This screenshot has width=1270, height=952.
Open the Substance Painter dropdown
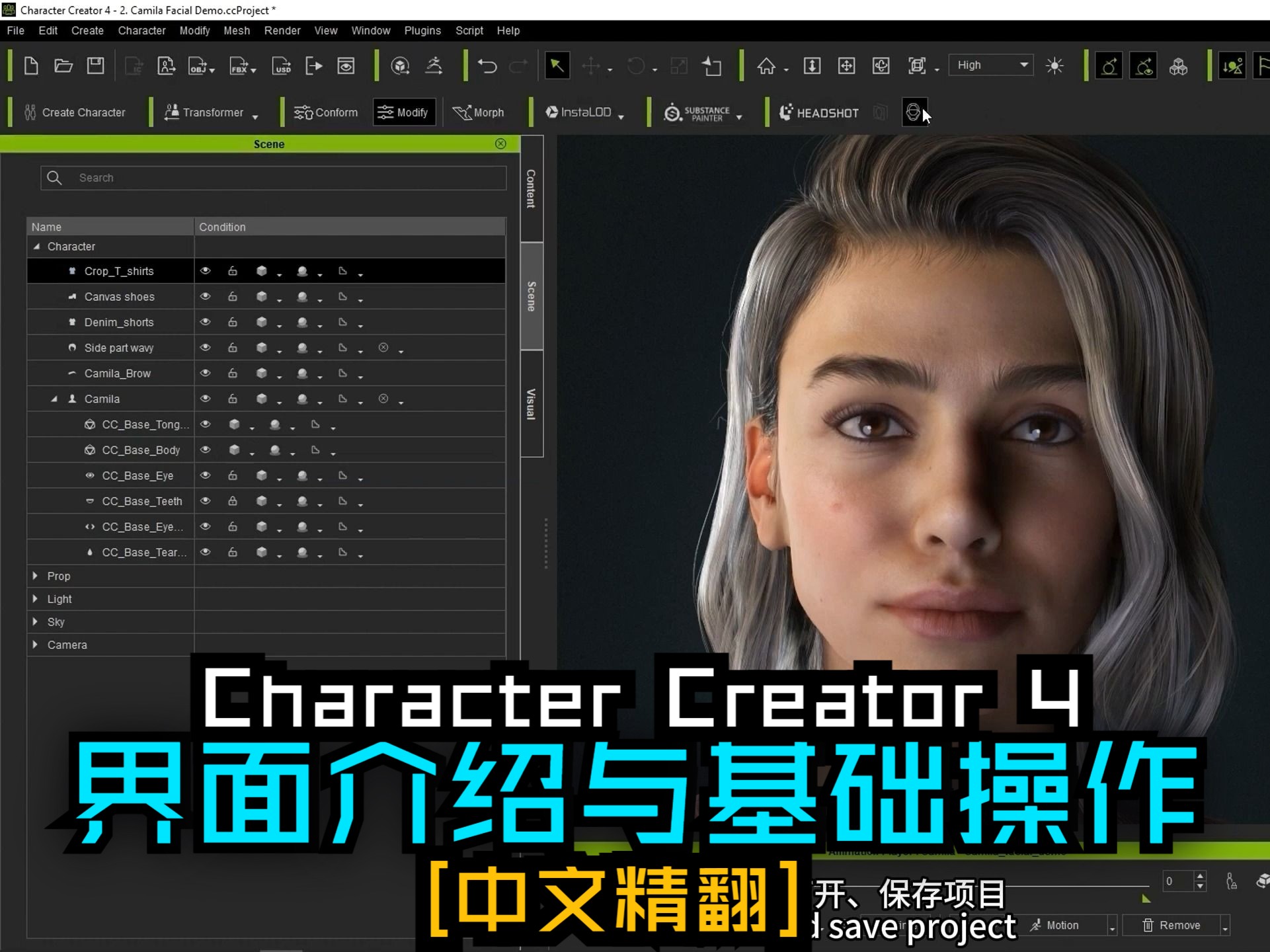pos(739,117)
